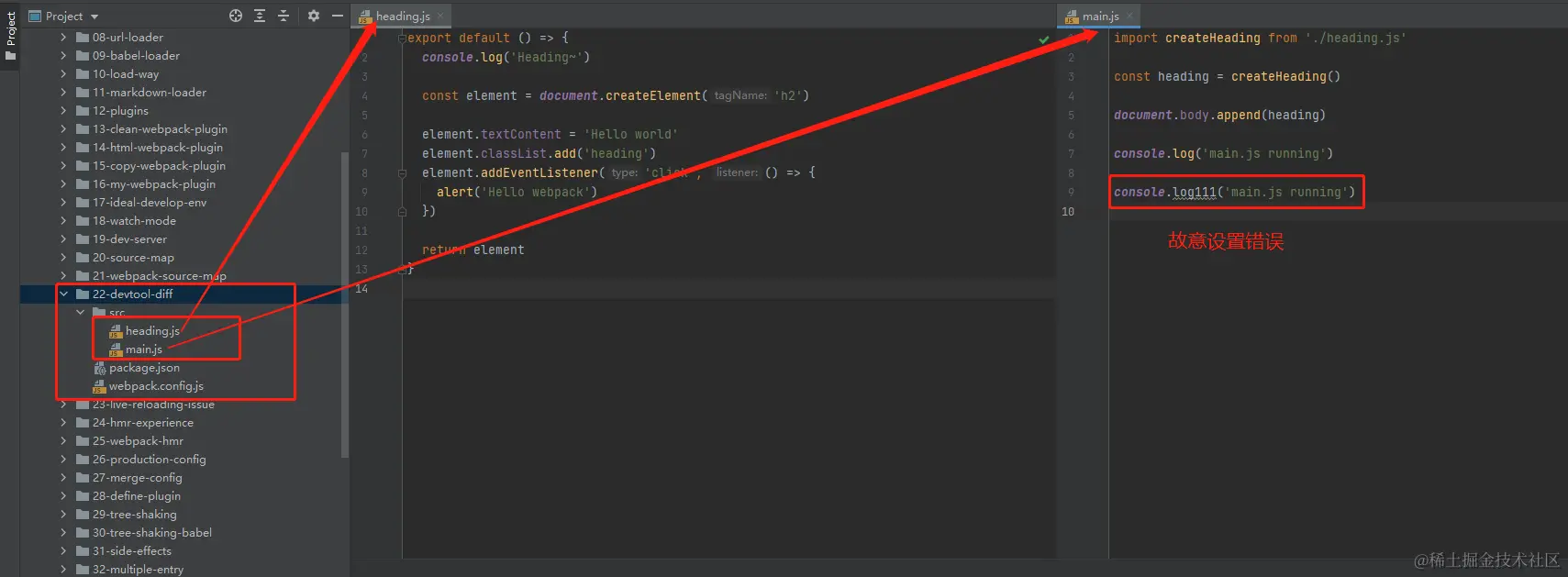The image size is (1568, 577).
Task: Select the 15-copy-webpack-plugin folder
Action: [159, 166]
